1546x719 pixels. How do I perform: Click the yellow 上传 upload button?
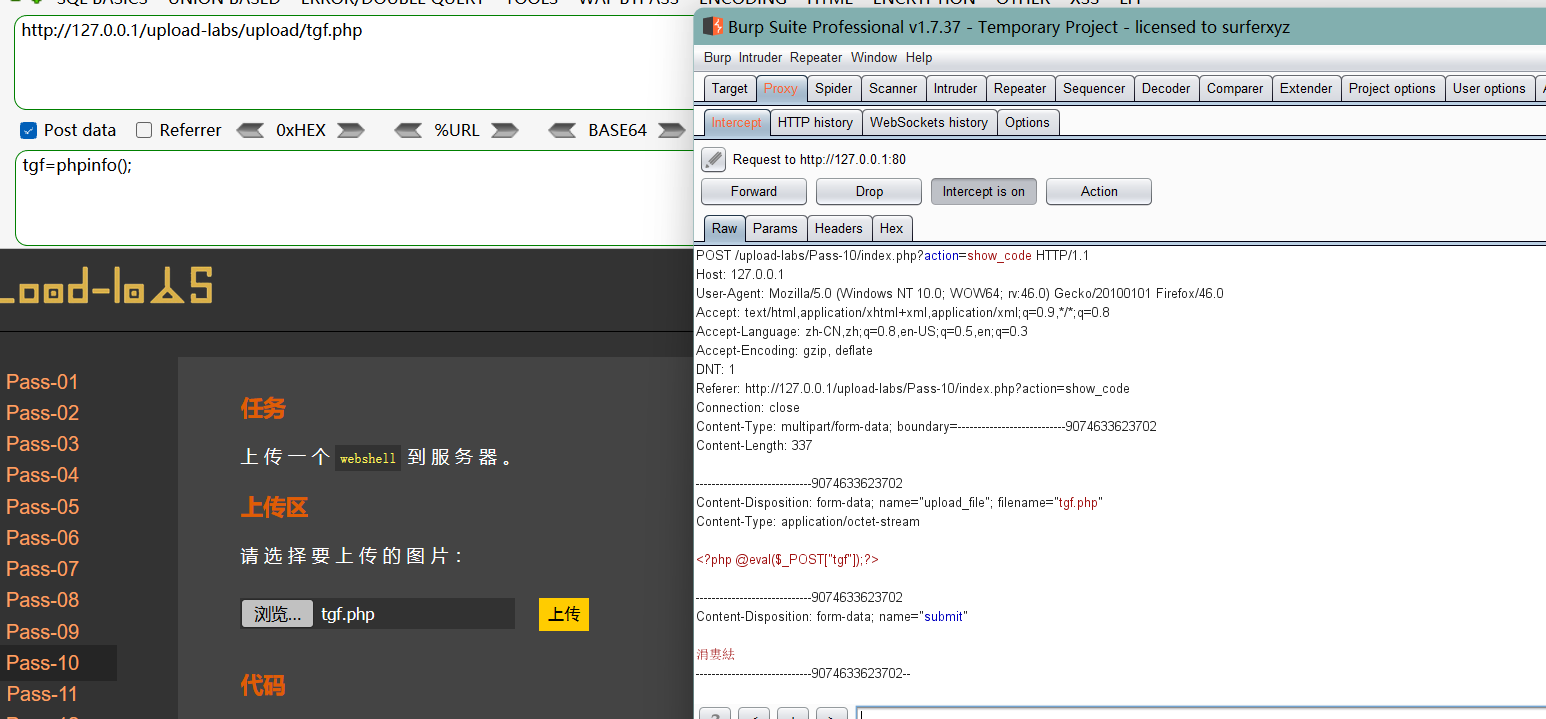(x=564, y=614)
